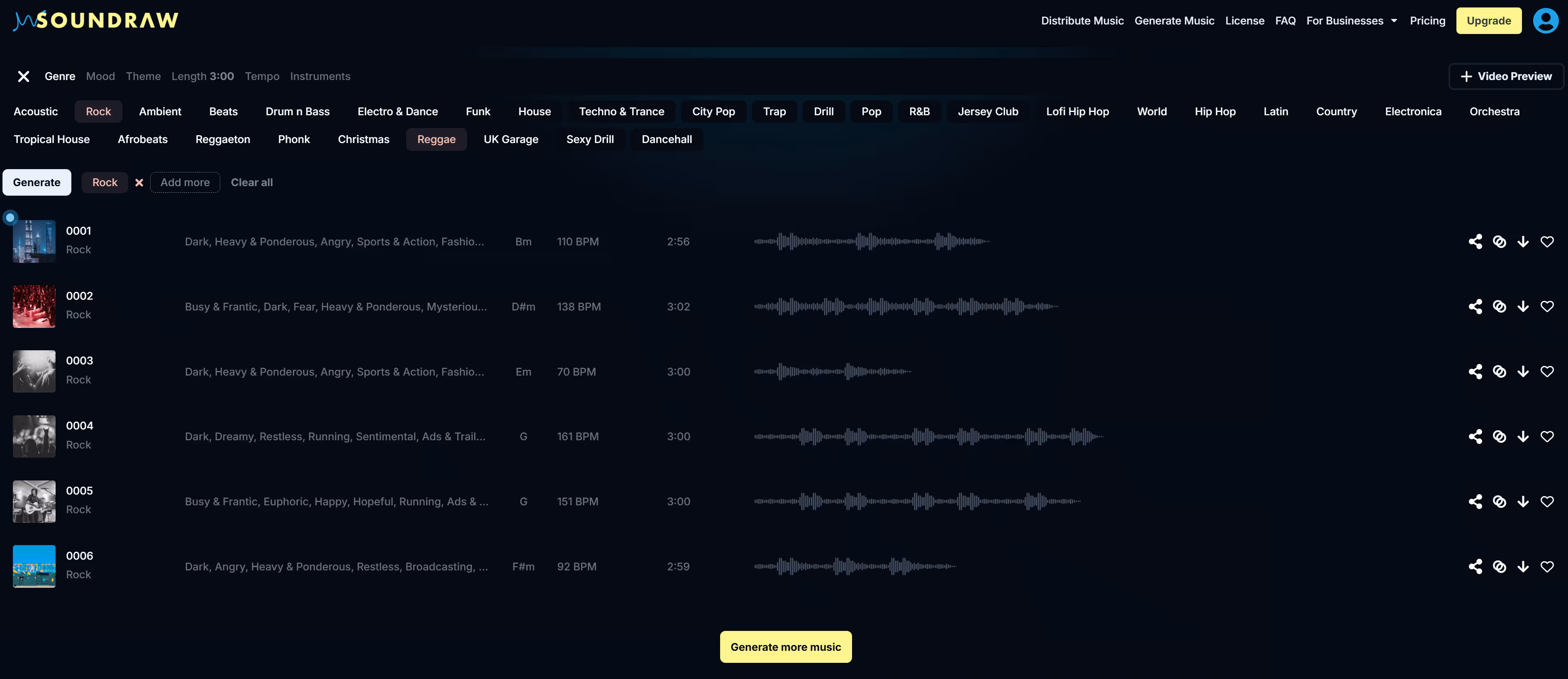Open the user account avatar
Screen dimensions: 1568x679
click(x=1546, y=21)
